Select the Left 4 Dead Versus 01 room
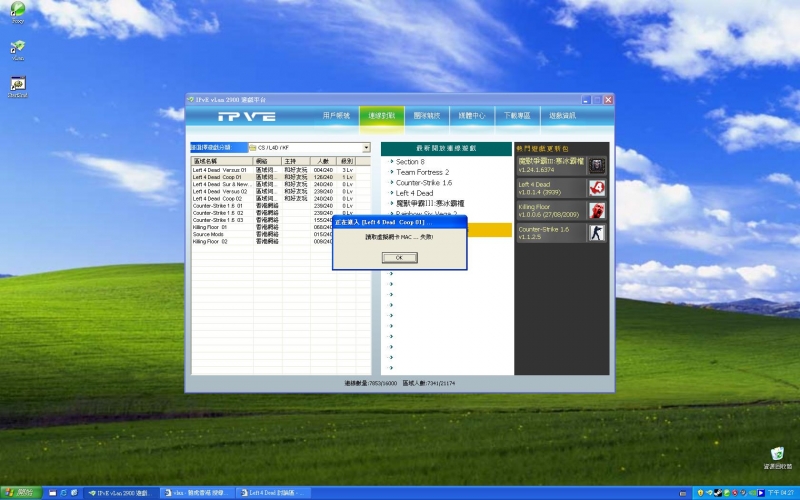Screen dimensions: 800x500 click(219, 170)
